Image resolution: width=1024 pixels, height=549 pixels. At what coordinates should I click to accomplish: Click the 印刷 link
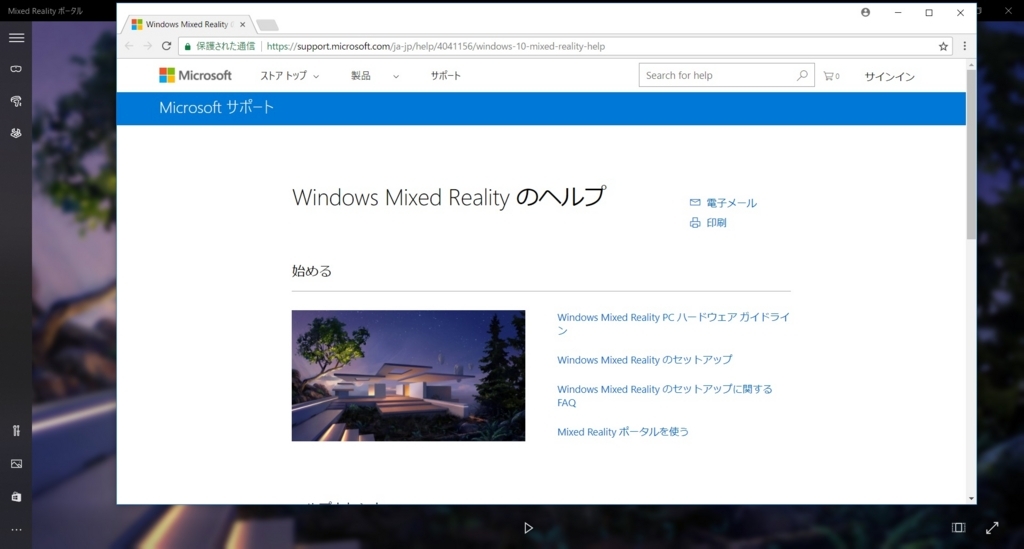[716, 223]
